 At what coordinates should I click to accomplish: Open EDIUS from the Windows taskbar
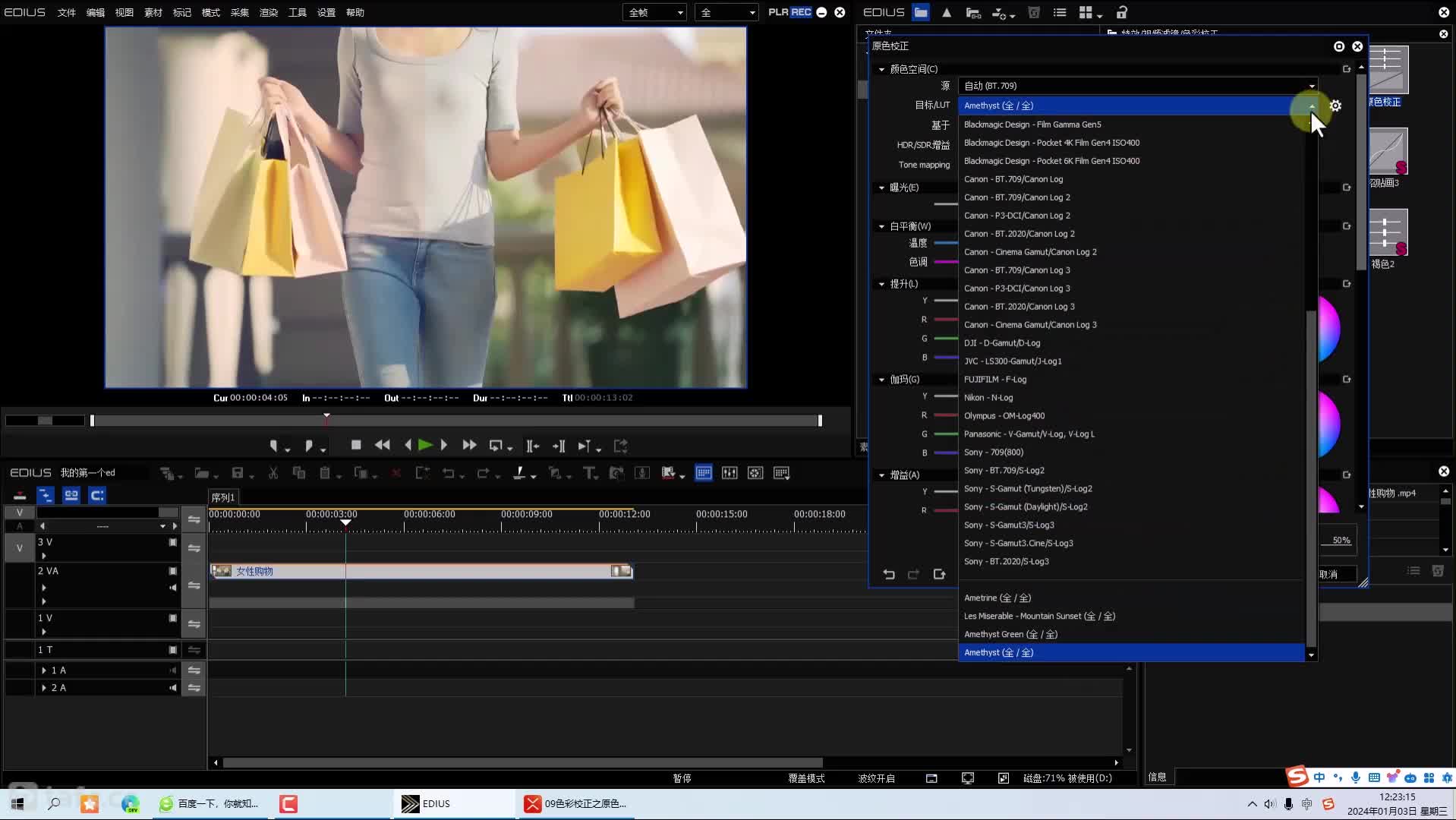(x=453, y=804)
